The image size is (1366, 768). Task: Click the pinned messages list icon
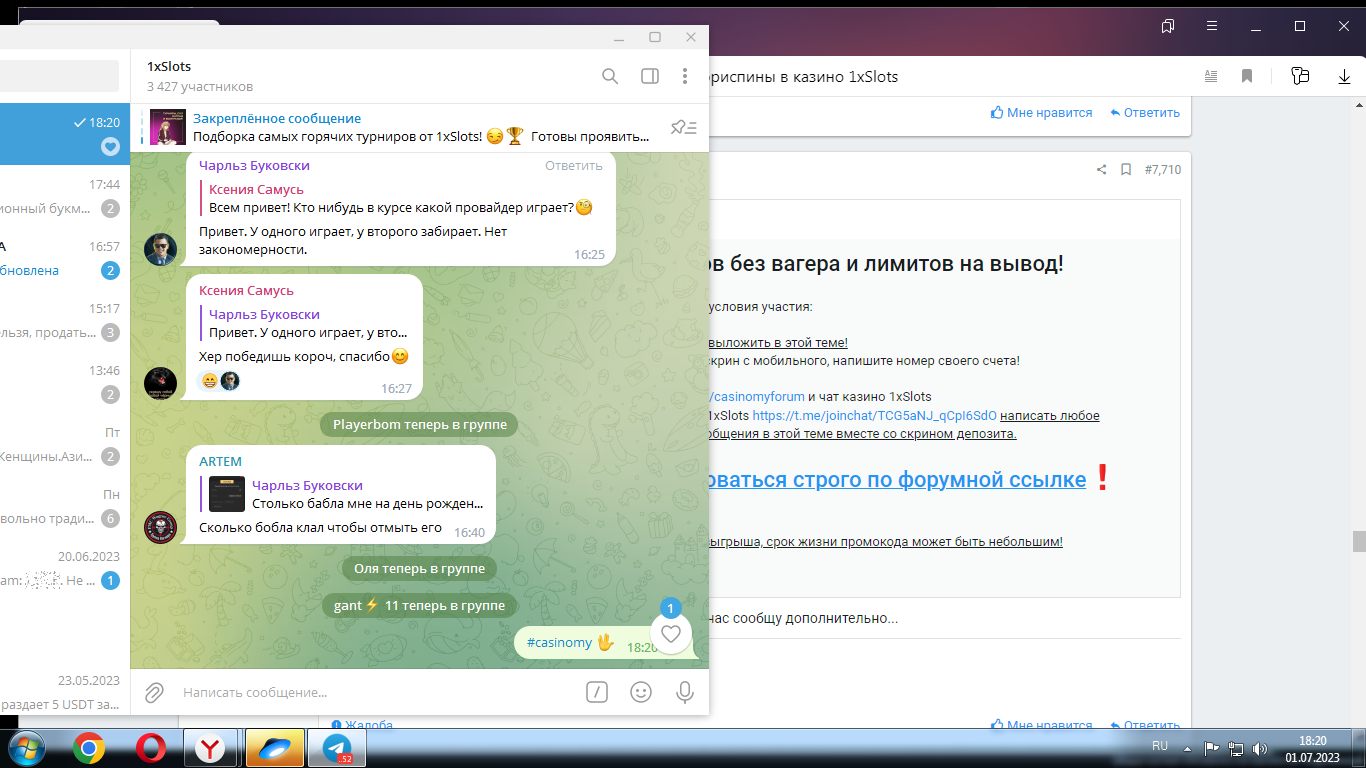[x=684, y=127]
